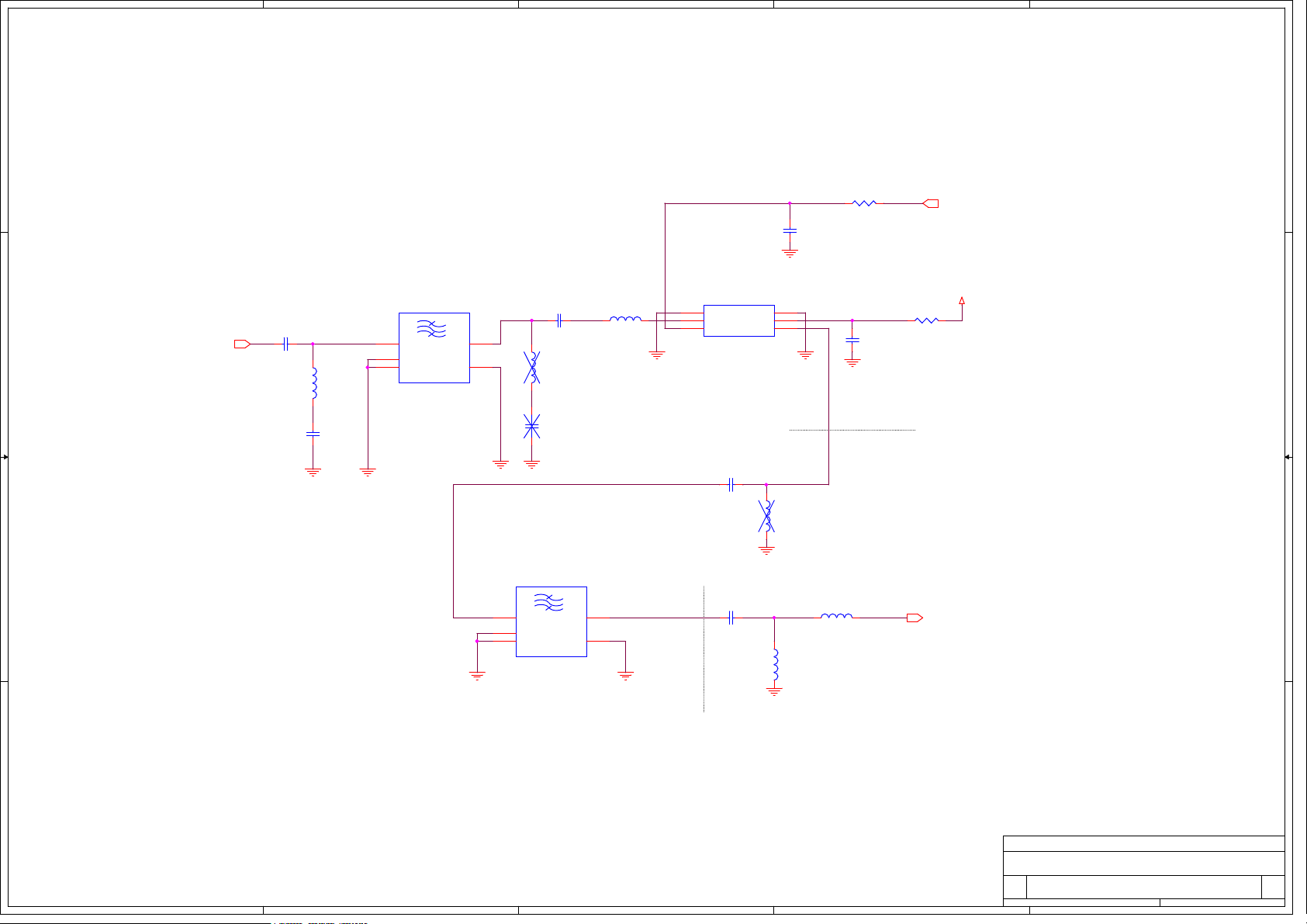Select the series inductor feeding the rectangular IC

625,319
